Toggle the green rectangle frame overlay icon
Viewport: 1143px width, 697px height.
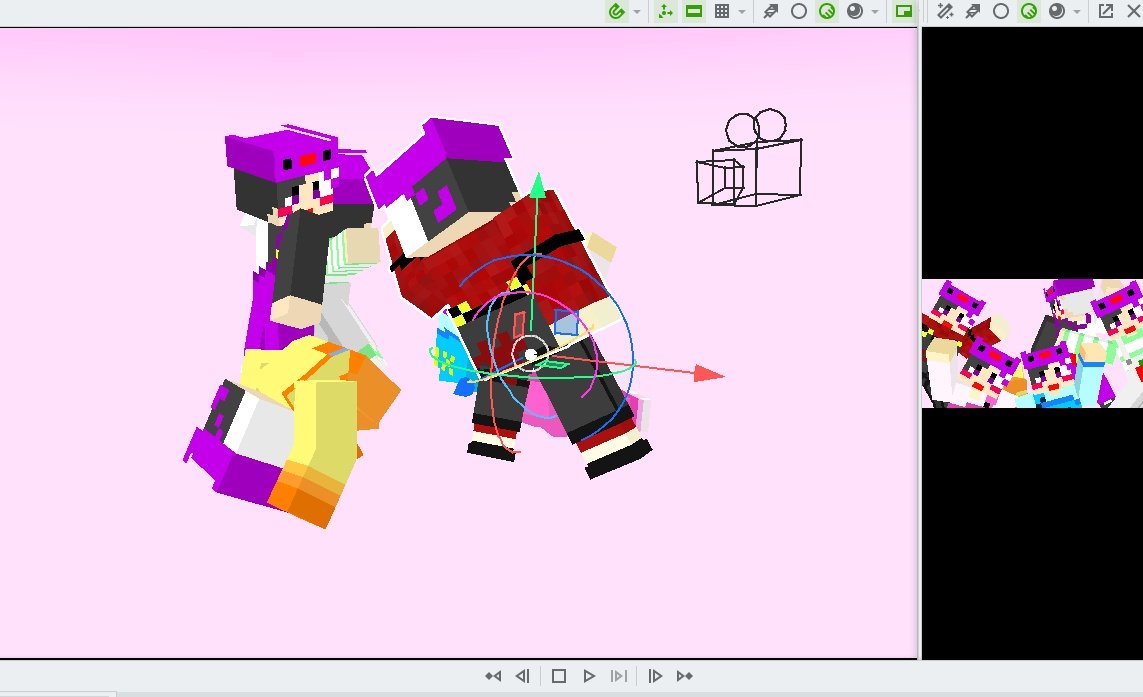(694, 11)
